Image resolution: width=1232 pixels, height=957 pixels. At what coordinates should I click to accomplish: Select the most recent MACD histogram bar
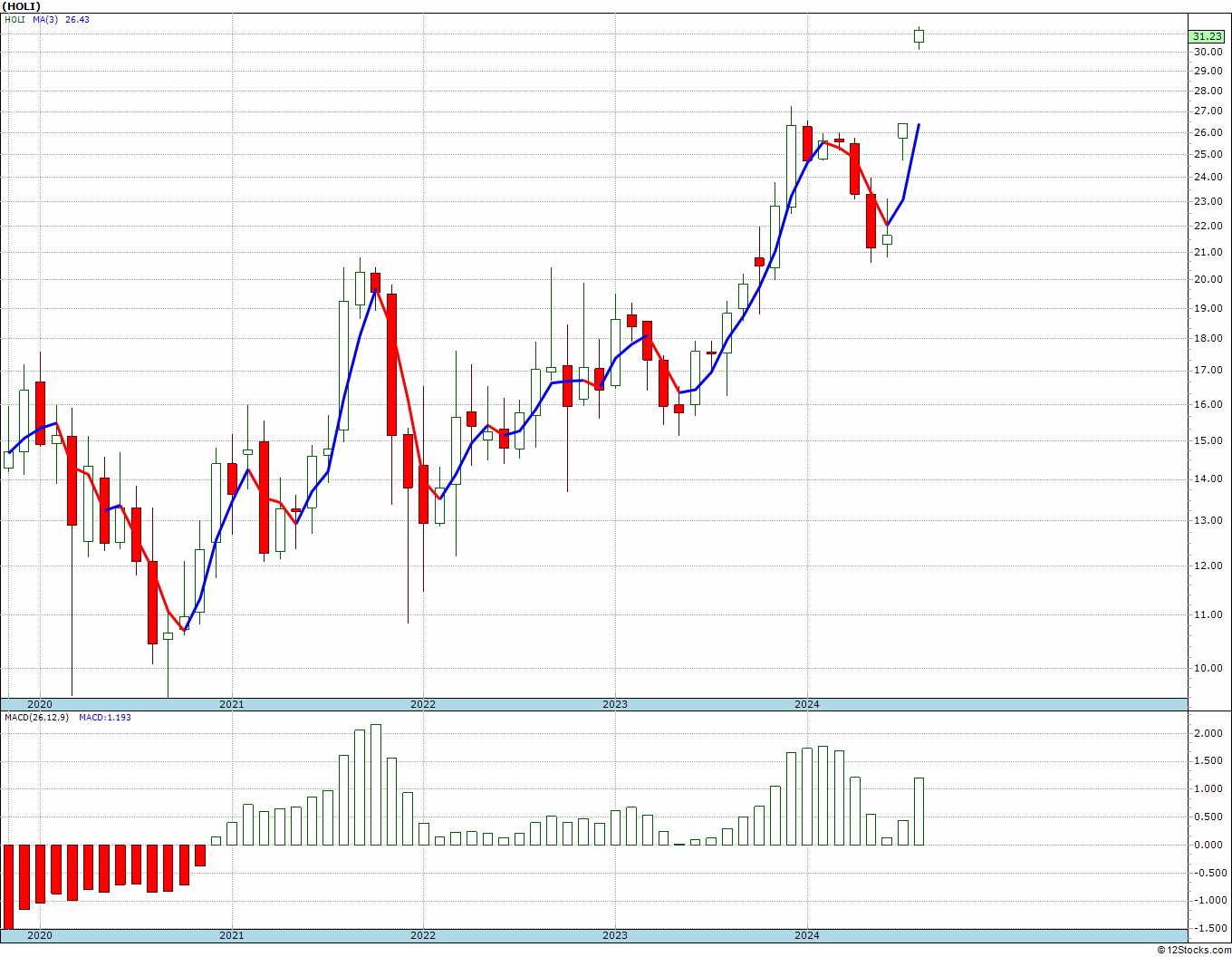[919, 811]
